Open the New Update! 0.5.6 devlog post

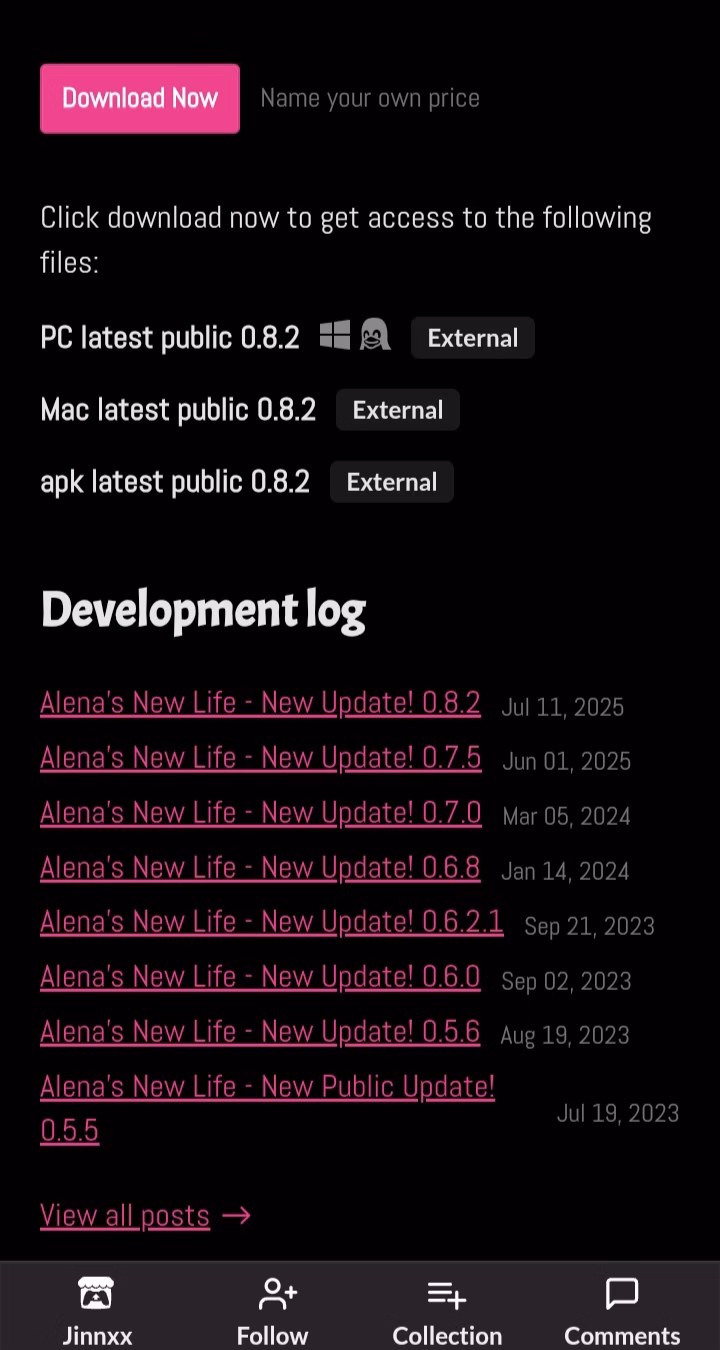pyautogui.click(x=260, y=1031)
